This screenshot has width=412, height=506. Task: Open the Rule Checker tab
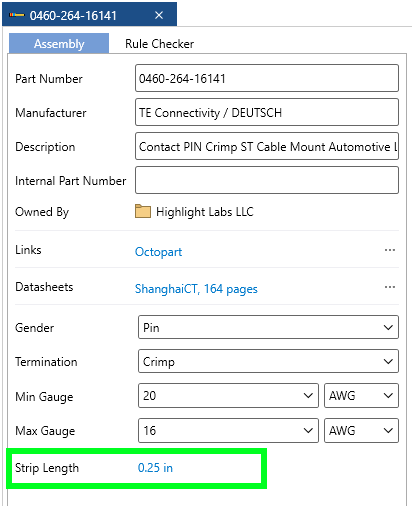(159, 44)
